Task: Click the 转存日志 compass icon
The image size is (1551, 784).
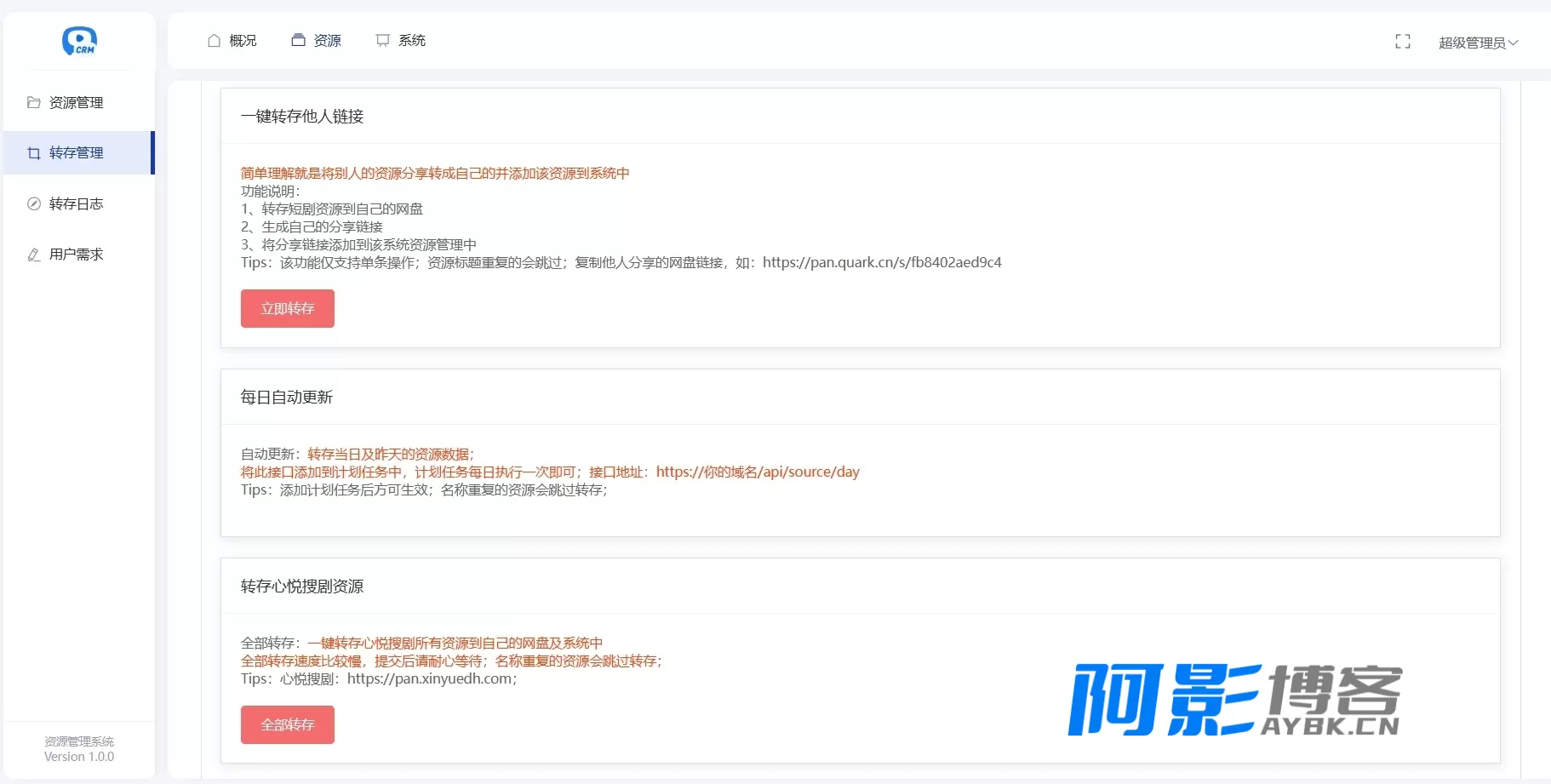Action: tap(34, 203)
